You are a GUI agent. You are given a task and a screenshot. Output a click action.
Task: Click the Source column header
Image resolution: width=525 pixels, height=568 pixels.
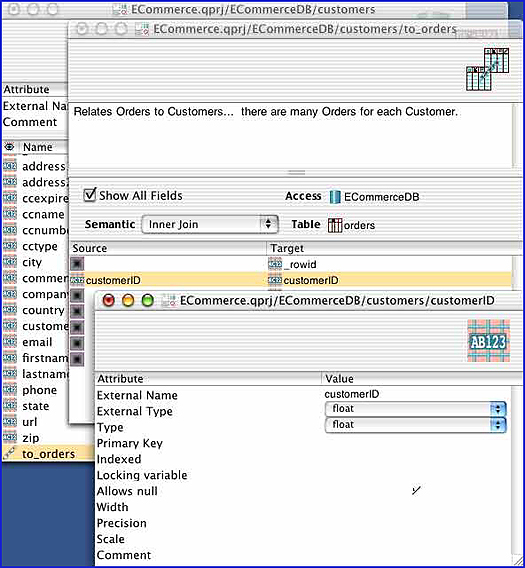point(168,248)
